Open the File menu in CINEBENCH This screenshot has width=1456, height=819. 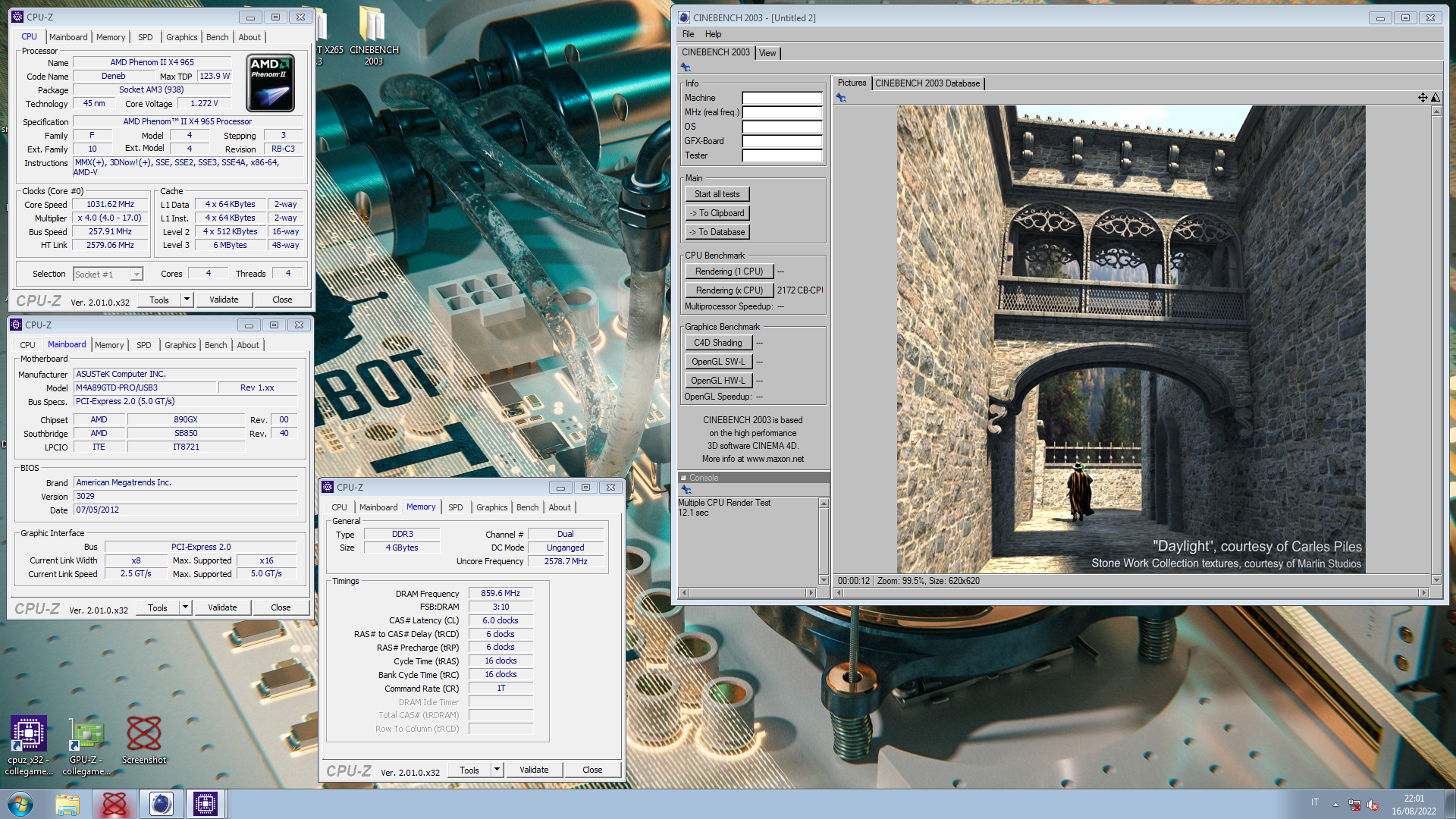tap(688, 34)
